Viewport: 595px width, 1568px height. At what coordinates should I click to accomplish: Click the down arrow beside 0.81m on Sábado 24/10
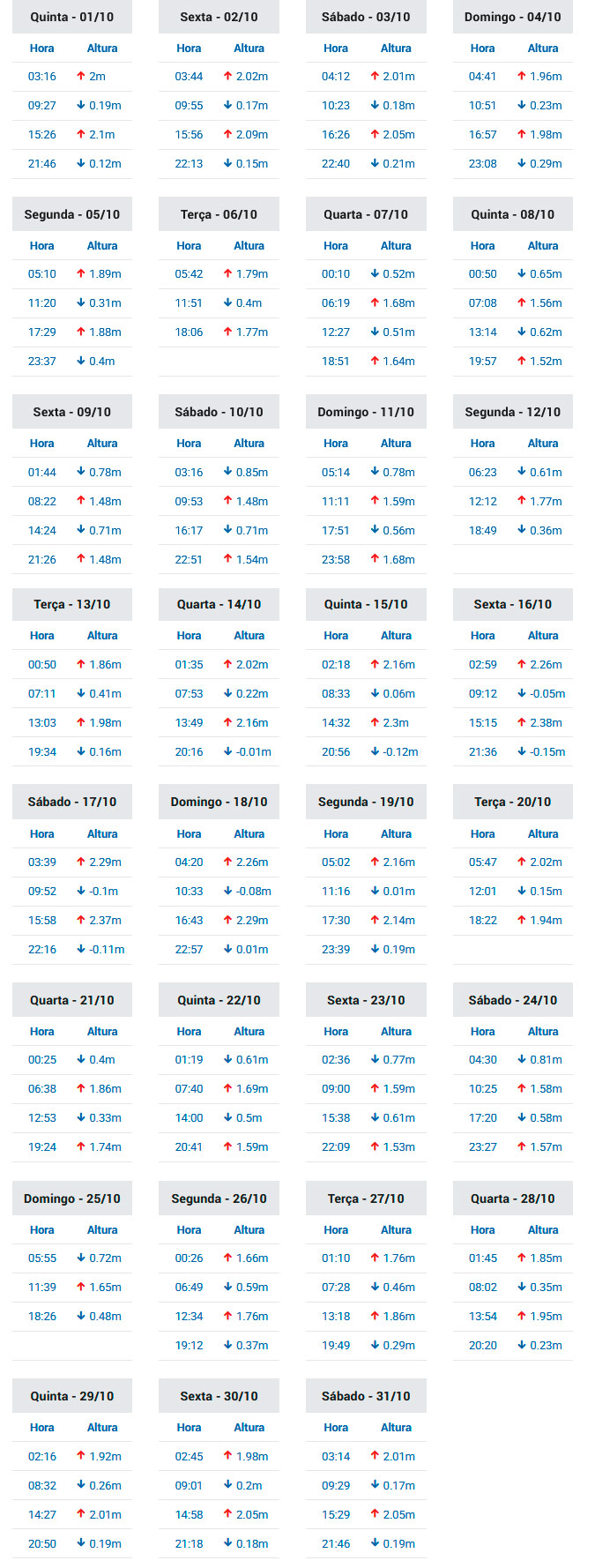pos(522,1060)
